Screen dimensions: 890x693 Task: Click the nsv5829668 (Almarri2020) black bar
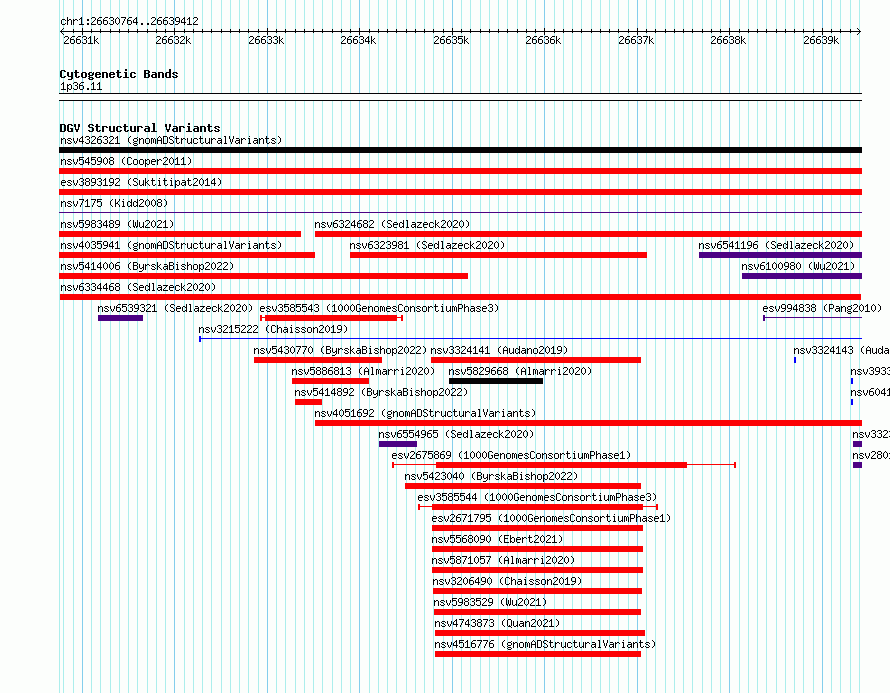[x=496, y=381]
